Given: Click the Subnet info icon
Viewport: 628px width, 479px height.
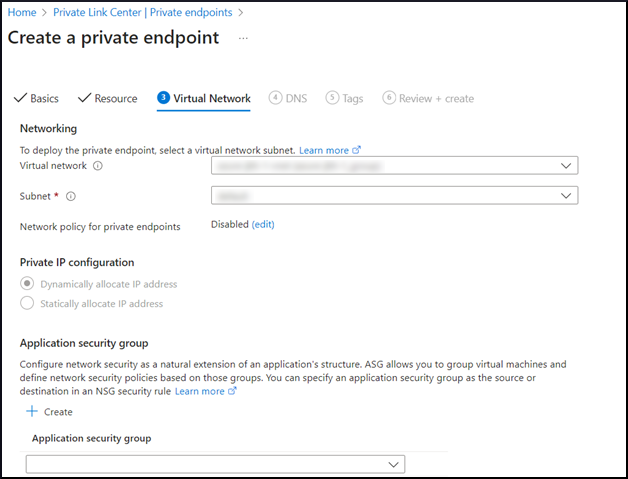Looking at the screenshot, I should pyautogui.click(x=70, y=196).
